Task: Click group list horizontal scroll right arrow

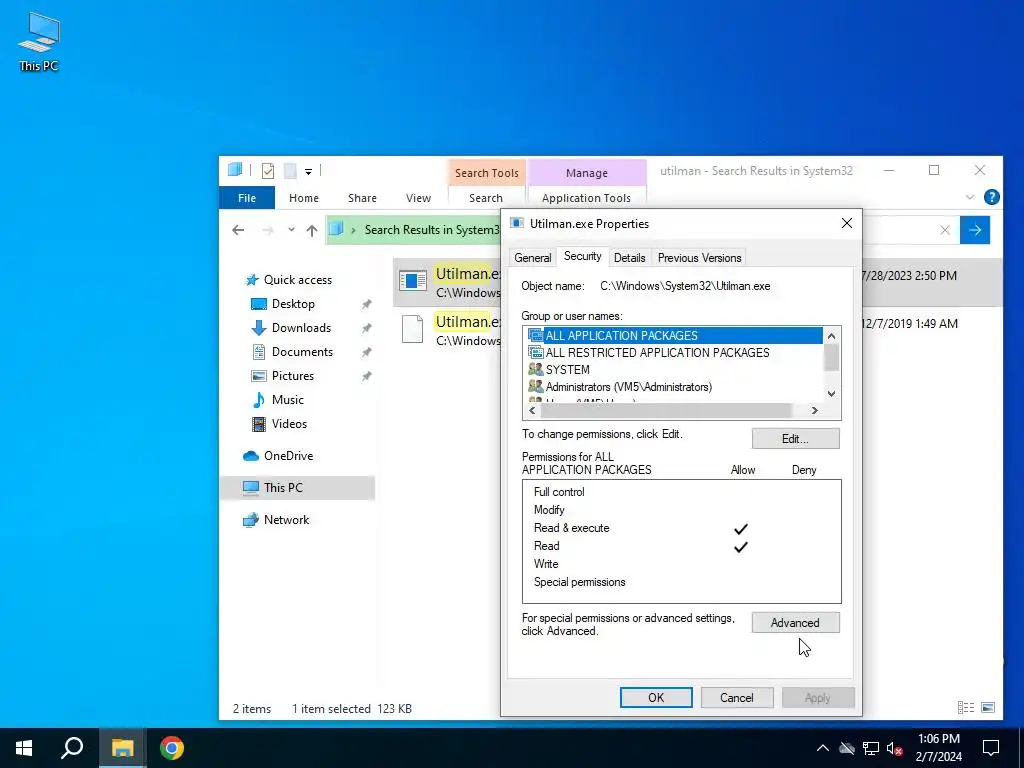Action: tap(814, 410)
